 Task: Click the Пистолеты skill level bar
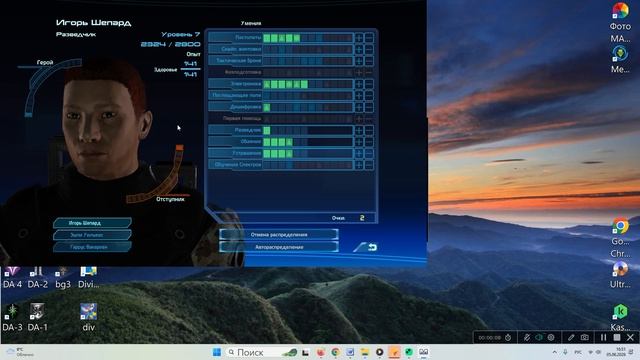308,38
